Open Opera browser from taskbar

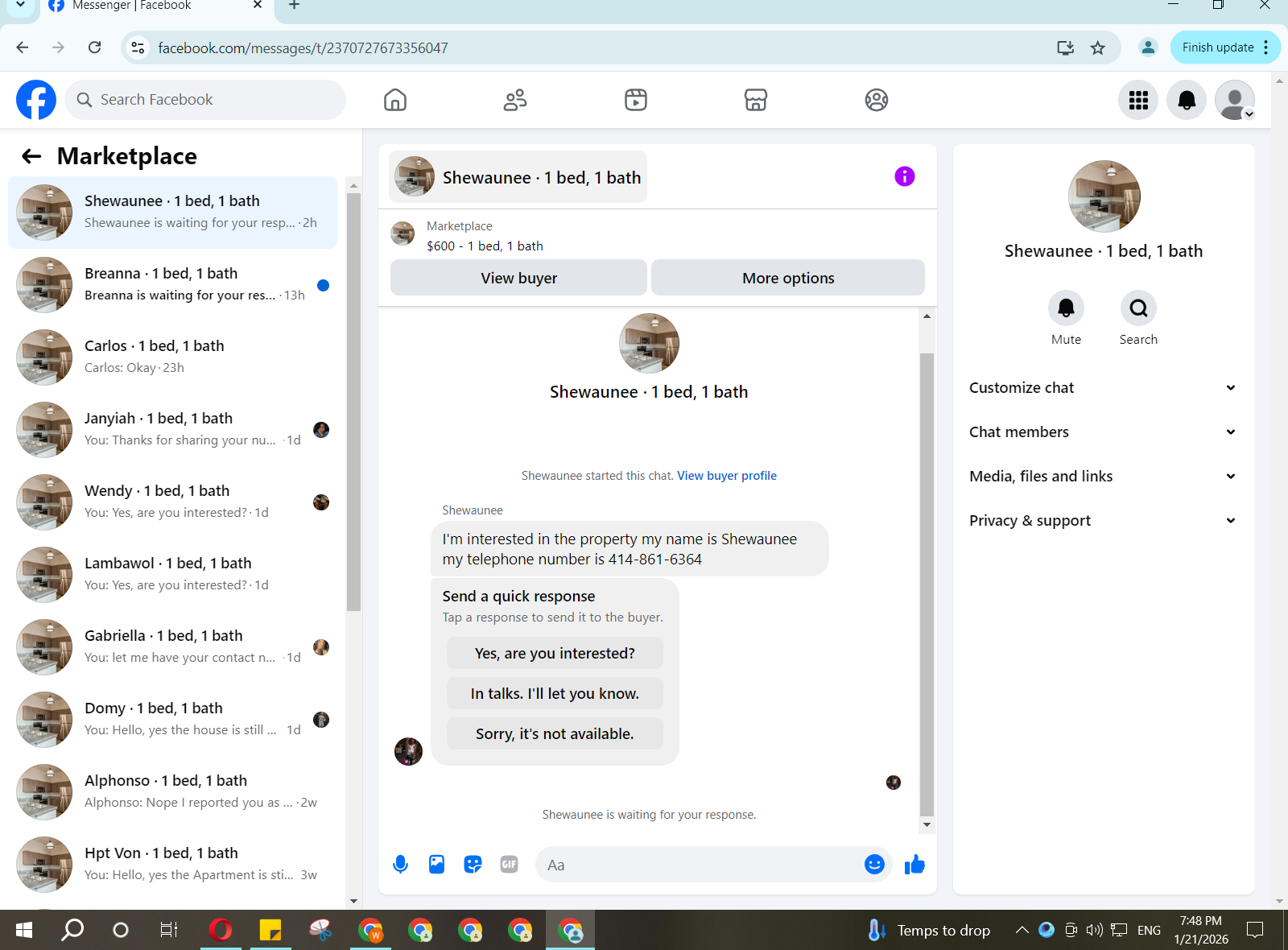(220, 930)
